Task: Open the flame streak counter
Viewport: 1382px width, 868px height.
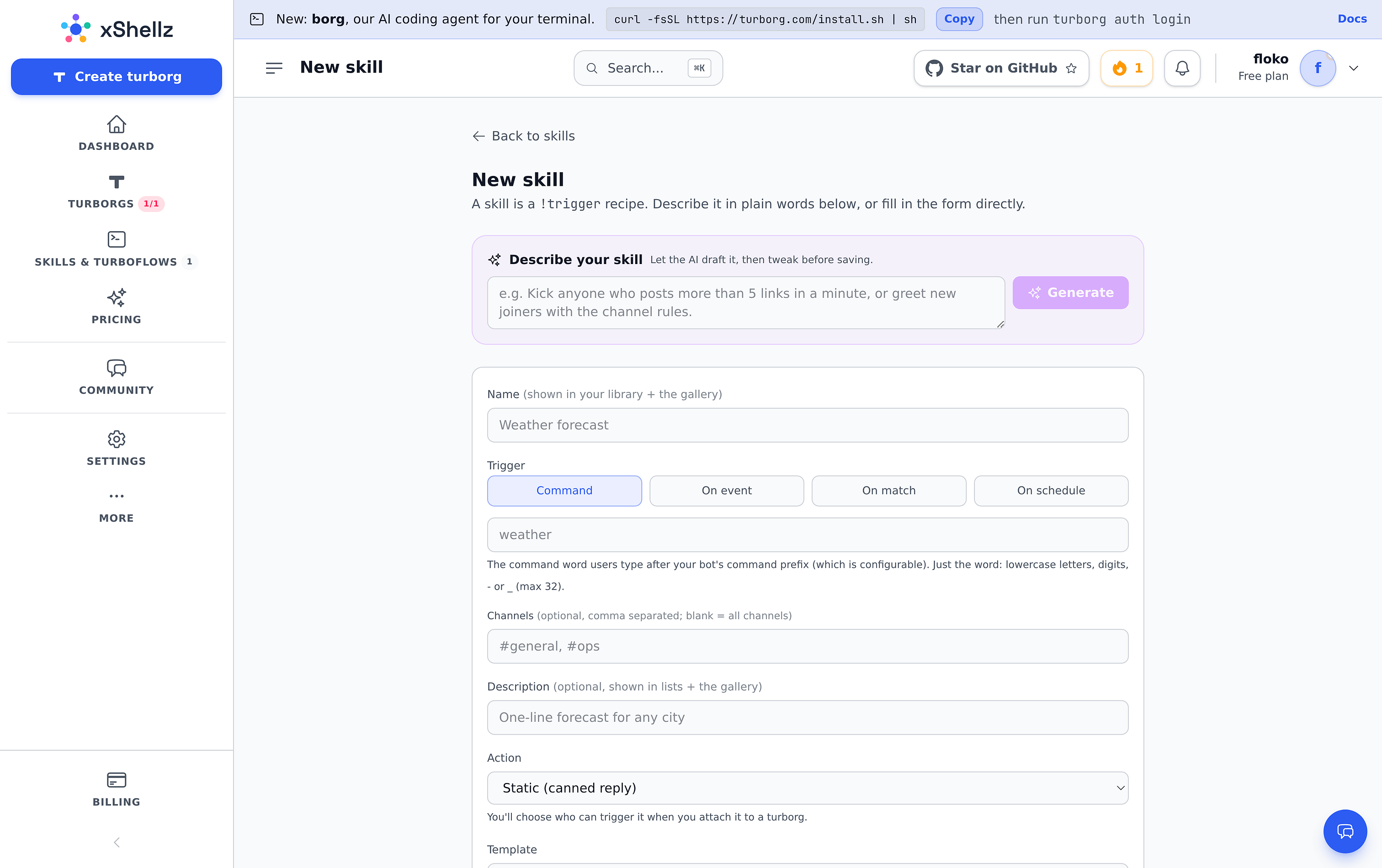Action: coord(1127,68)
